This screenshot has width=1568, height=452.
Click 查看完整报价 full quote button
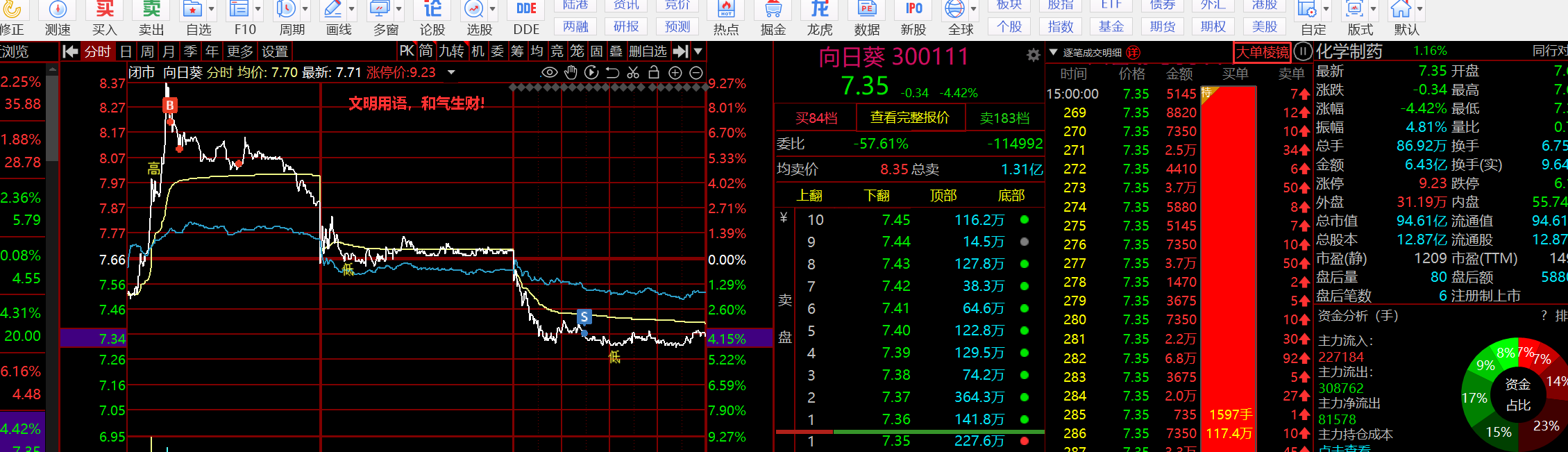(910, 117)
